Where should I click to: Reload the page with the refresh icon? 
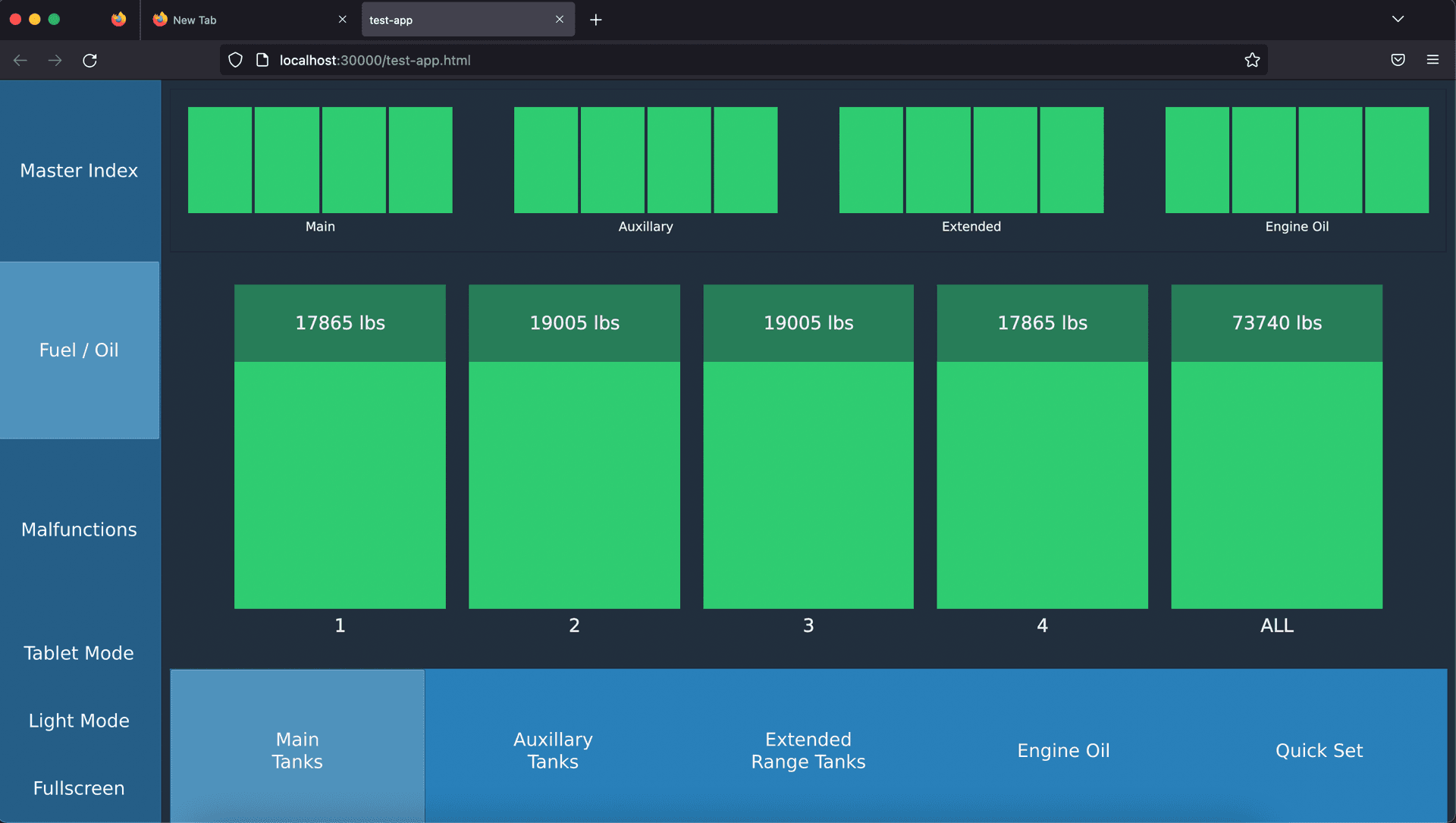coord(89,61)
